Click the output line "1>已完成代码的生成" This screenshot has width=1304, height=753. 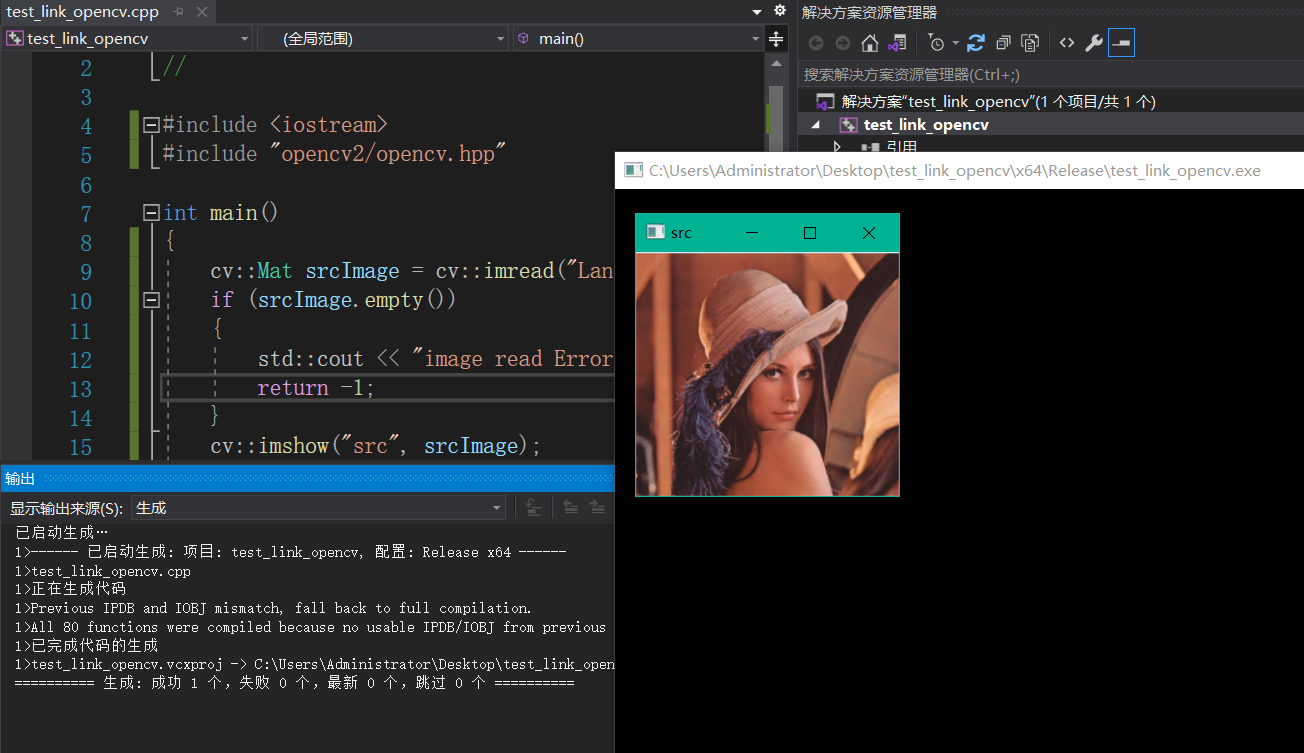coord(86,646)
